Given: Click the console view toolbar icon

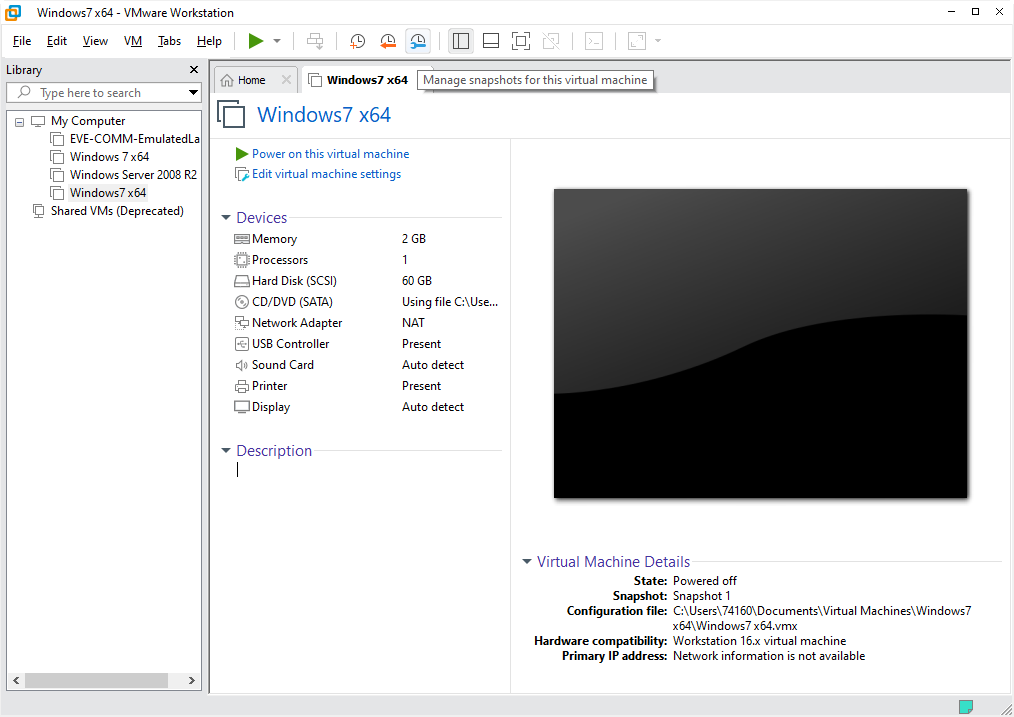Looking at the screenshot, I should point(594,41).
